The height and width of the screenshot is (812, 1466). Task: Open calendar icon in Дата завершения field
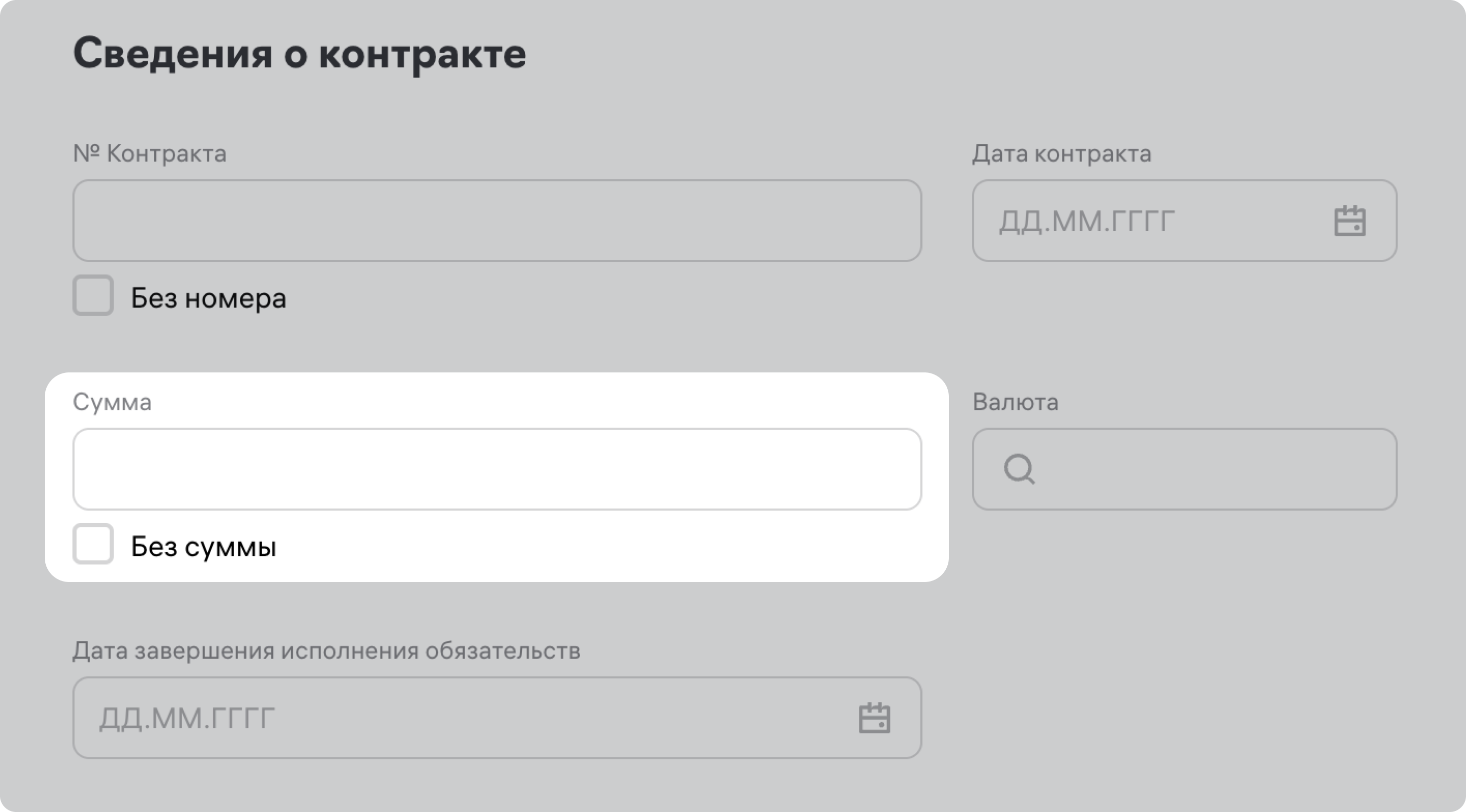point(874,717)
